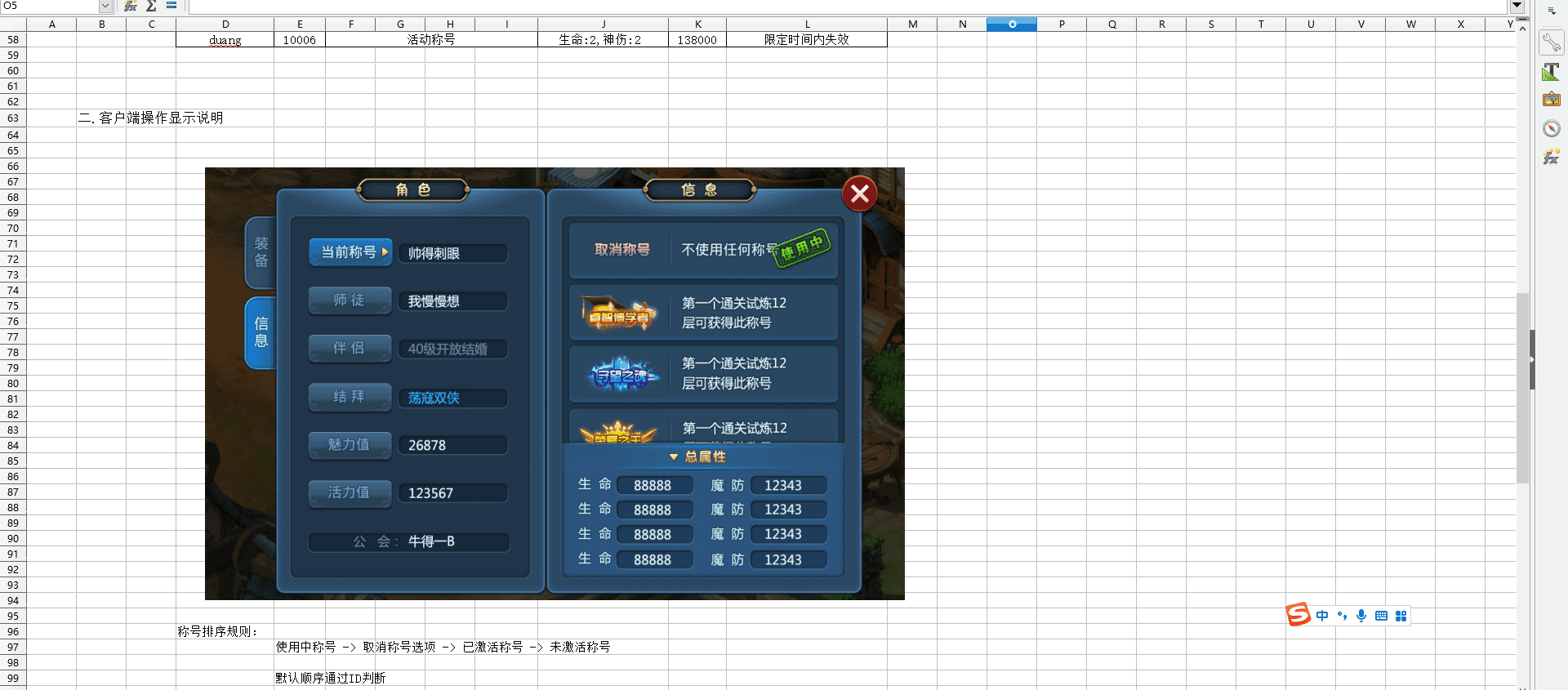Select highlighted column O header

(1012, 24)
